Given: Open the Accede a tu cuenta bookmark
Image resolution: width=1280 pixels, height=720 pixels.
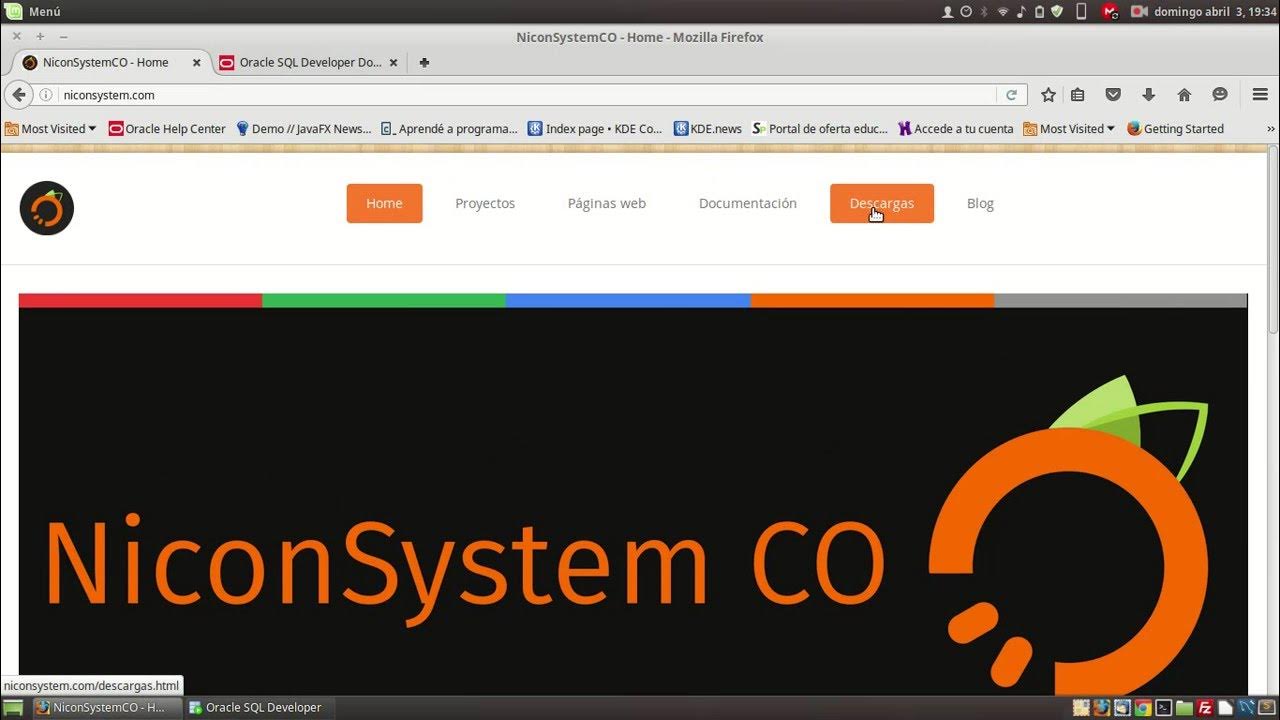Looking at the screenshot, I should point(956,129).
